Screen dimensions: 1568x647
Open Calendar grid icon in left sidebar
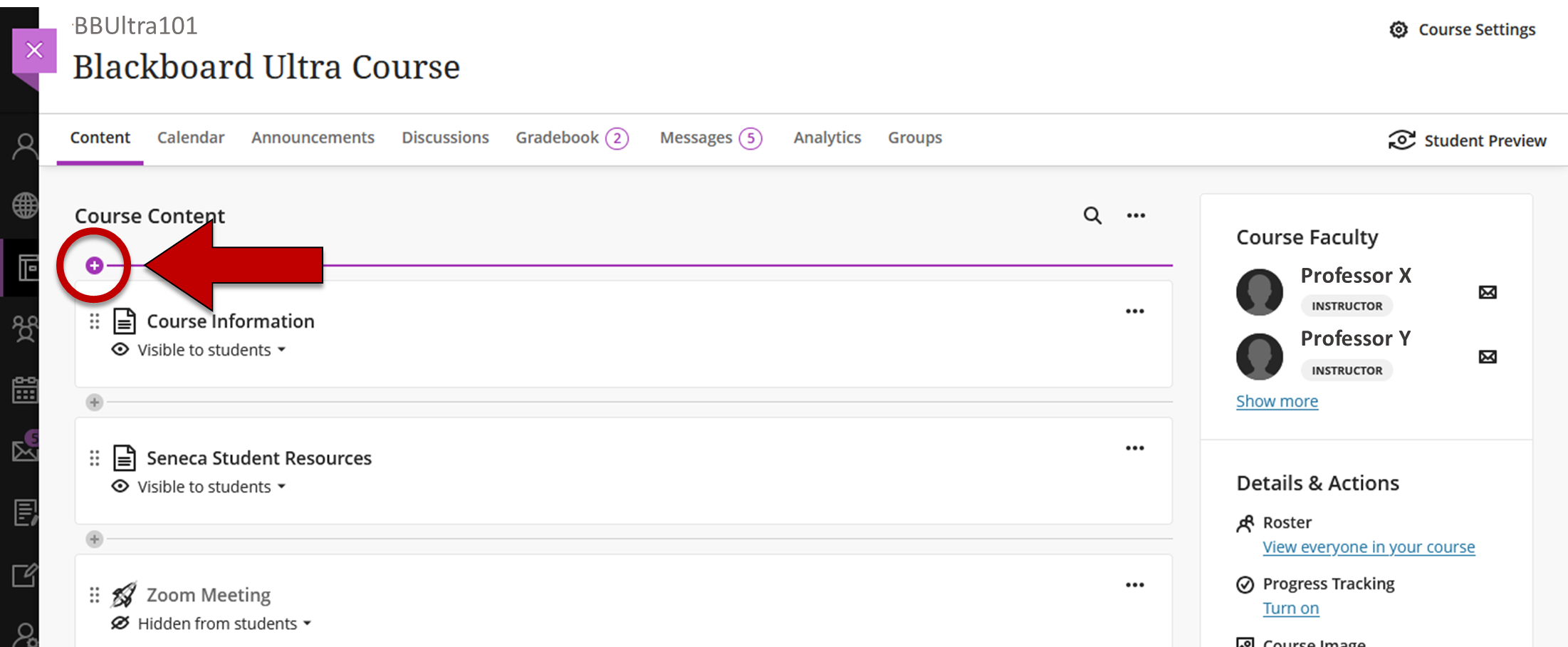coord(25,390)
